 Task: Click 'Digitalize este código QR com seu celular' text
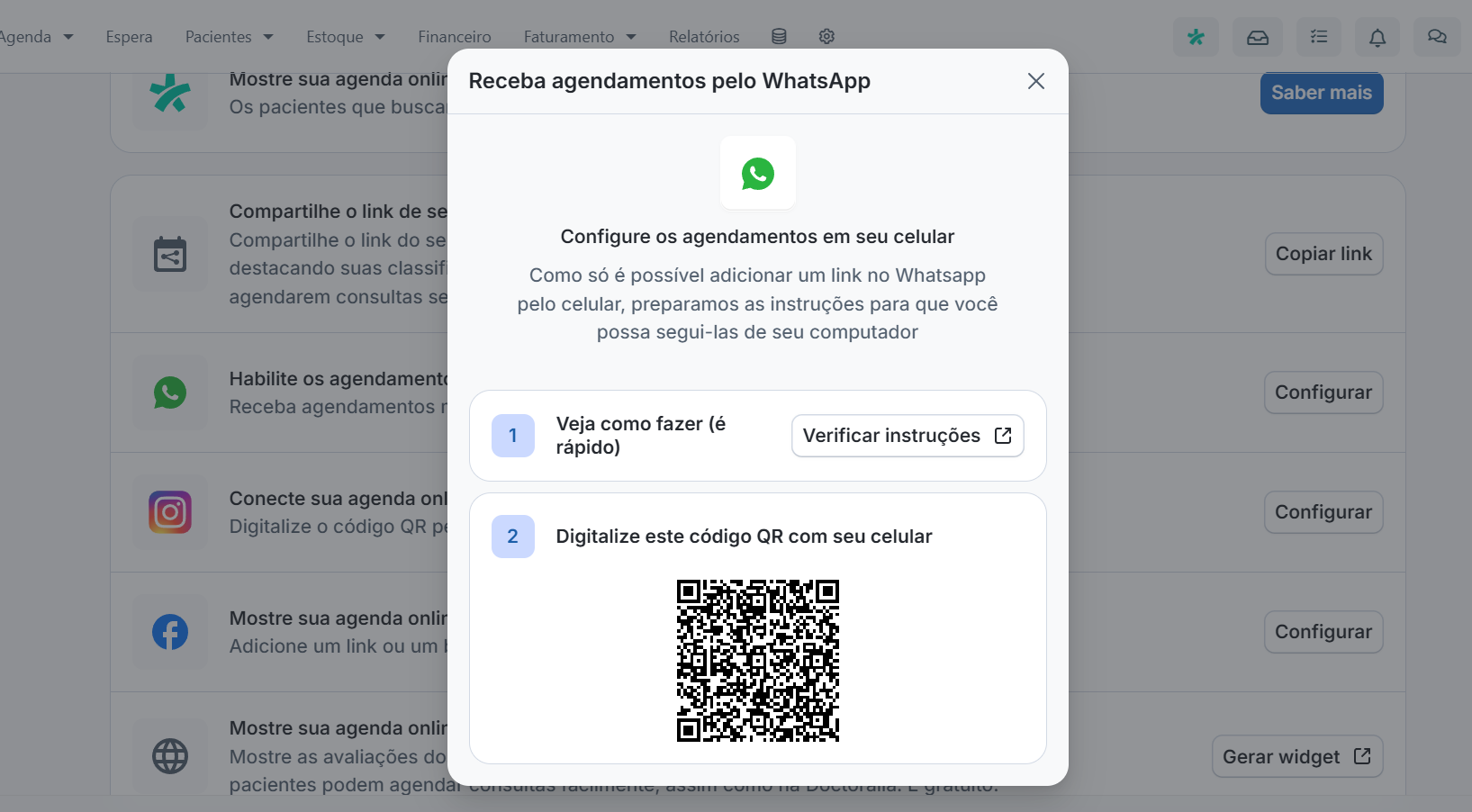coord(744,537)
